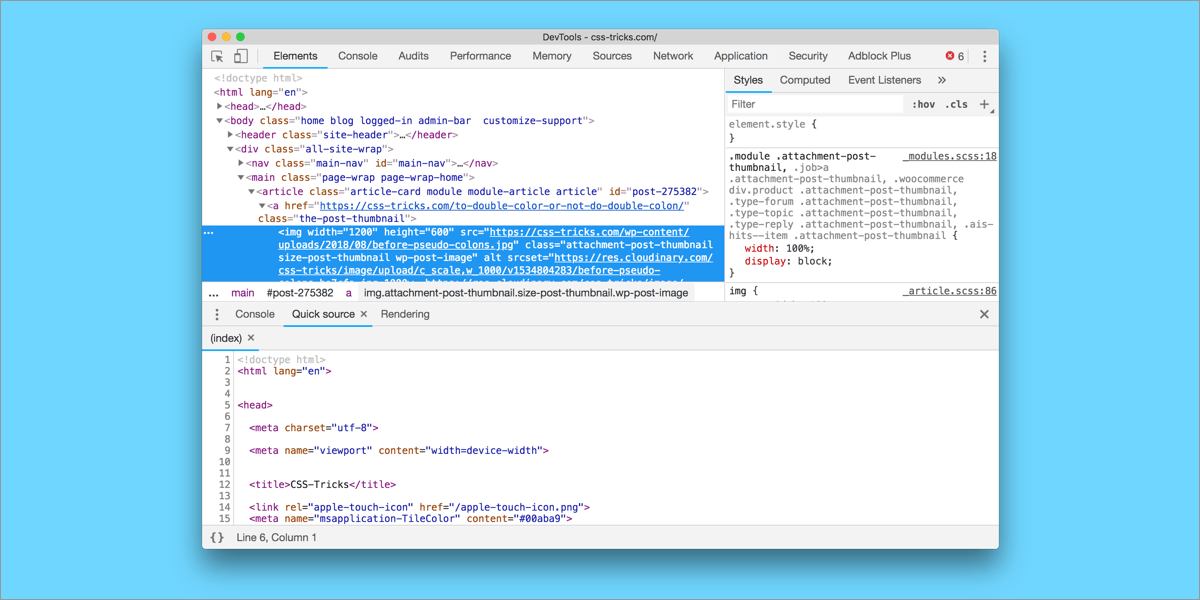The height and width of the screenshot is (600, 1200).
Task: Click the pretty-print braces icon in status bar
Action: pyautogui.click(x=216, y=537)
